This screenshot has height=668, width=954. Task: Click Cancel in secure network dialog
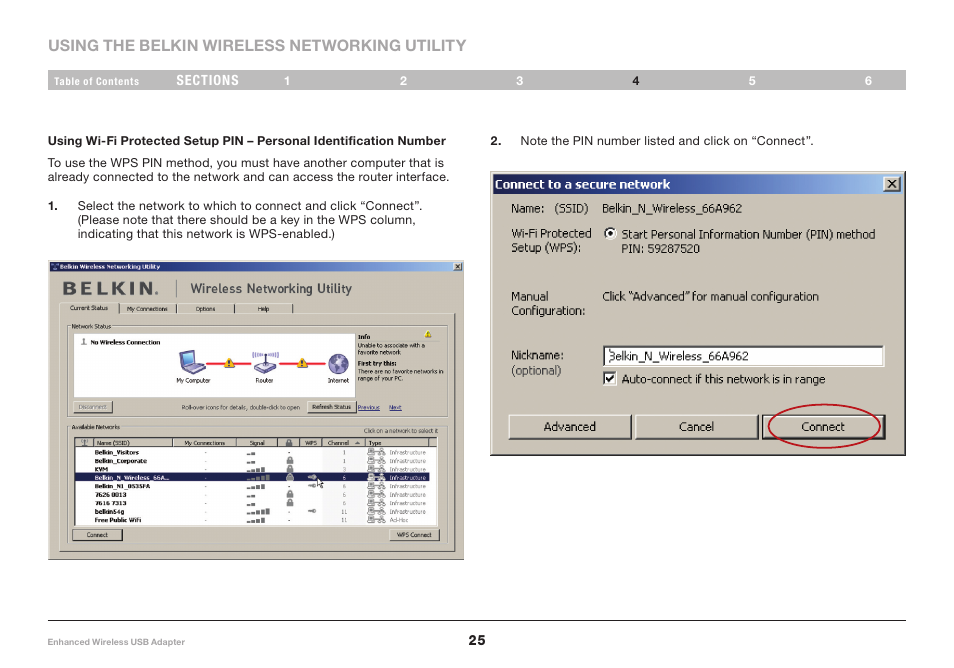[x=696, y=426]
